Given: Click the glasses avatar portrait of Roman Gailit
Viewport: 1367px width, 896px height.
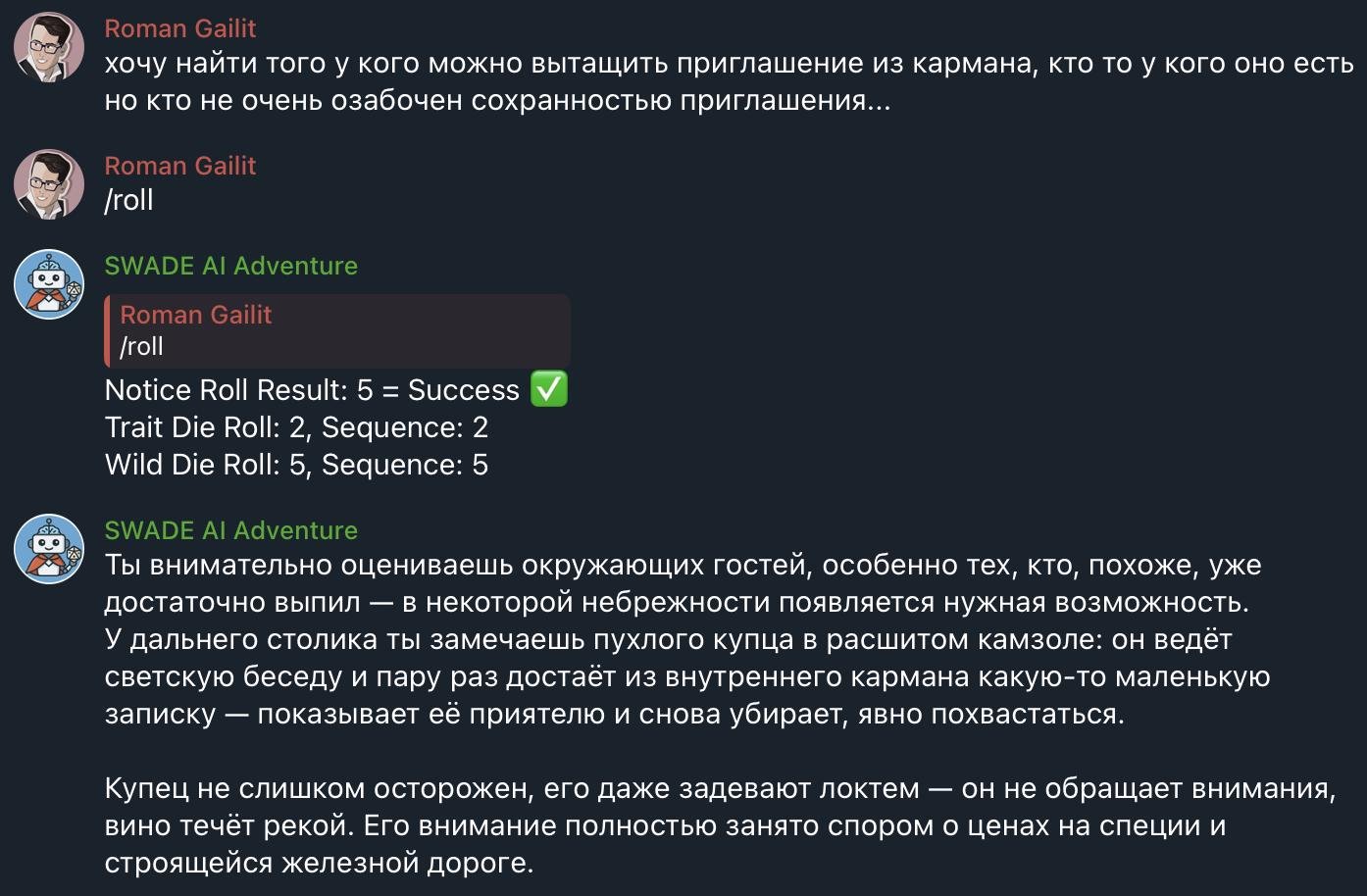Looking at the screenshot, I should (x=48, y=46).
